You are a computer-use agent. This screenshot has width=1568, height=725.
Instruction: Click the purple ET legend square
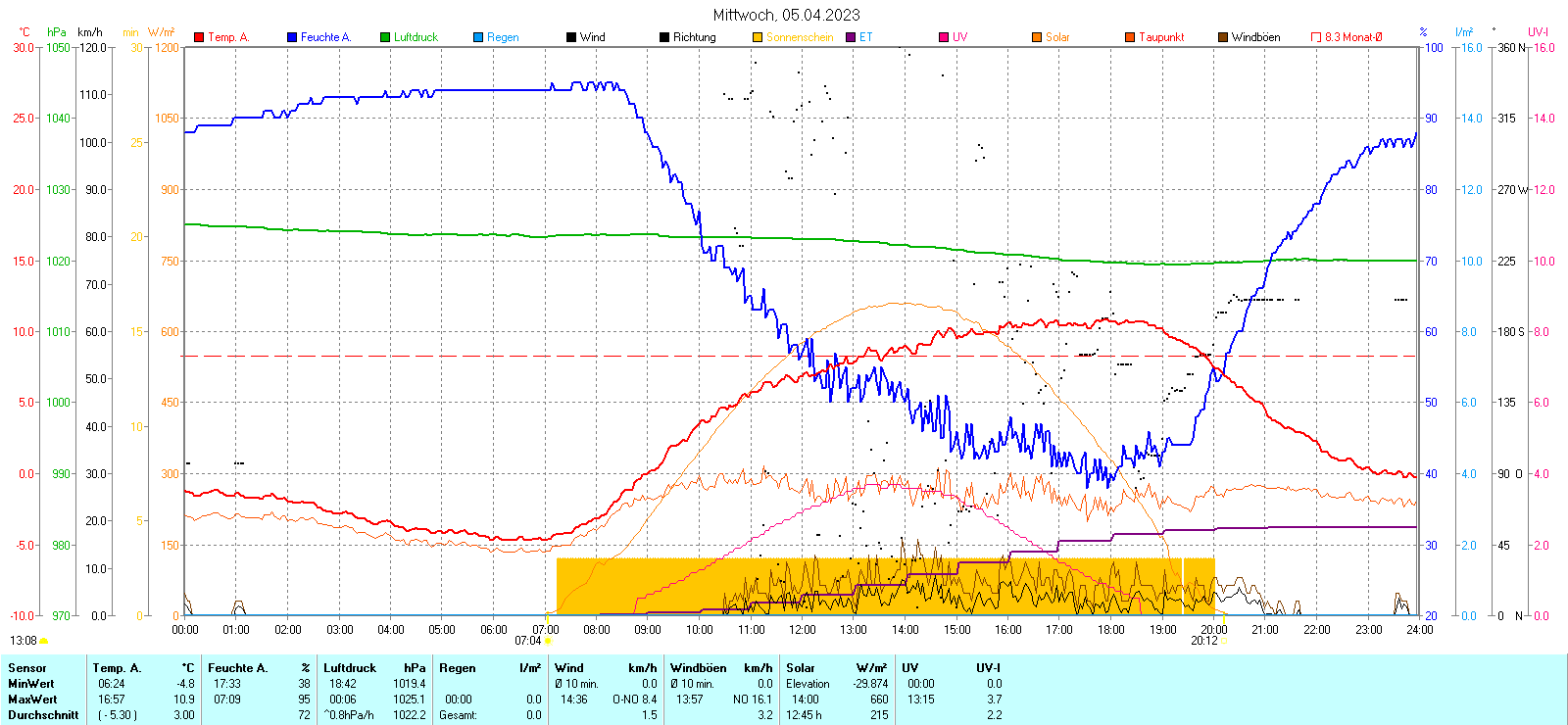pyautogui.click(x=851, y=37)
